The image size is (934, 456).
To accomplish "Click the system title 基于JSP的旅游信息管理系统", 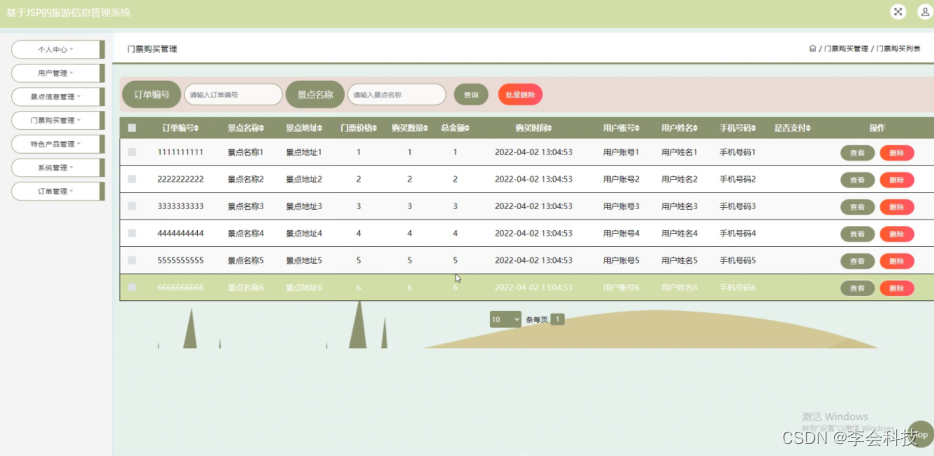I will 68,13.
